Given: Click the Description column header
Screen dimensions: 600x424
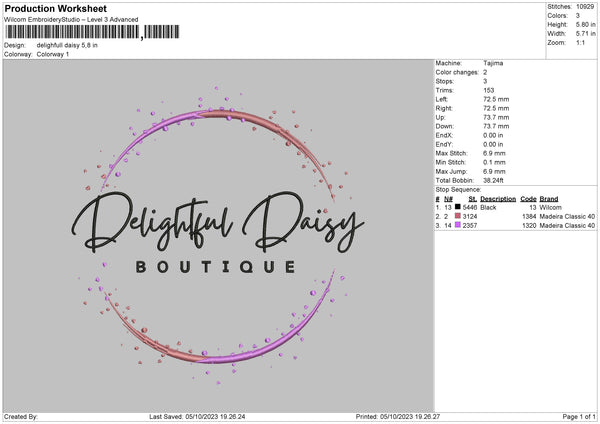Looking at the screenshot, I should tap(498, 199).
